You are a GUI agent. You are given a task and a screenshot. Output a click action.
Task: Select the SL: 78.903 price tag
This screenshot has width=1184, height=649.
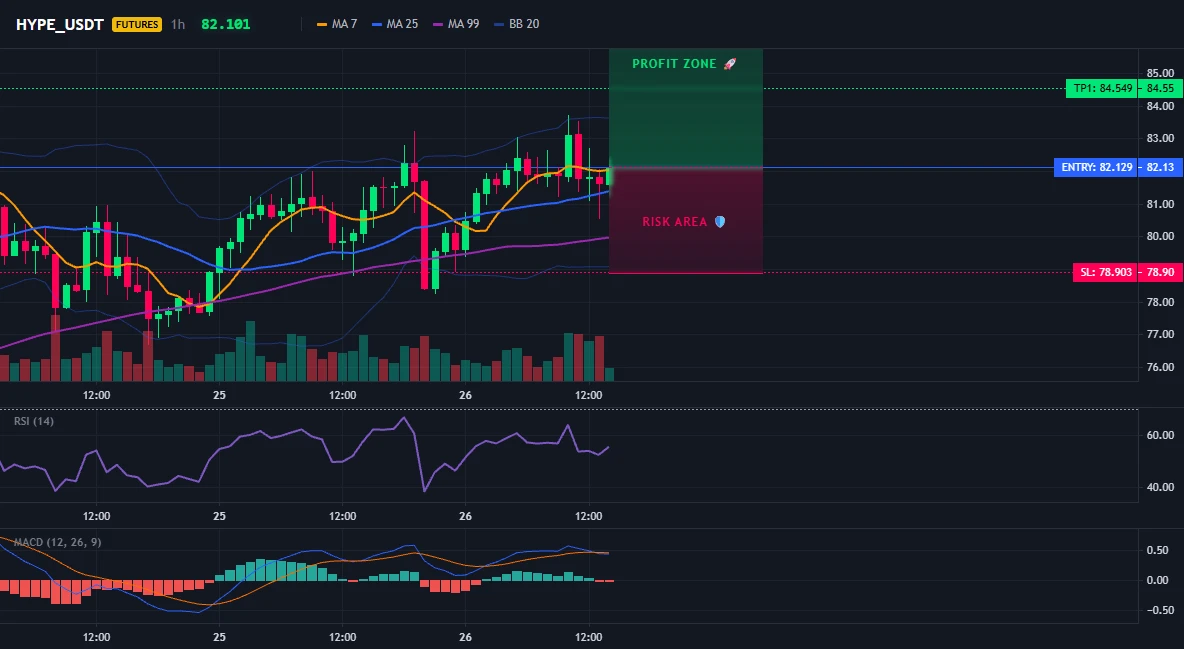pyautogui.click(x=1106, y=273)
